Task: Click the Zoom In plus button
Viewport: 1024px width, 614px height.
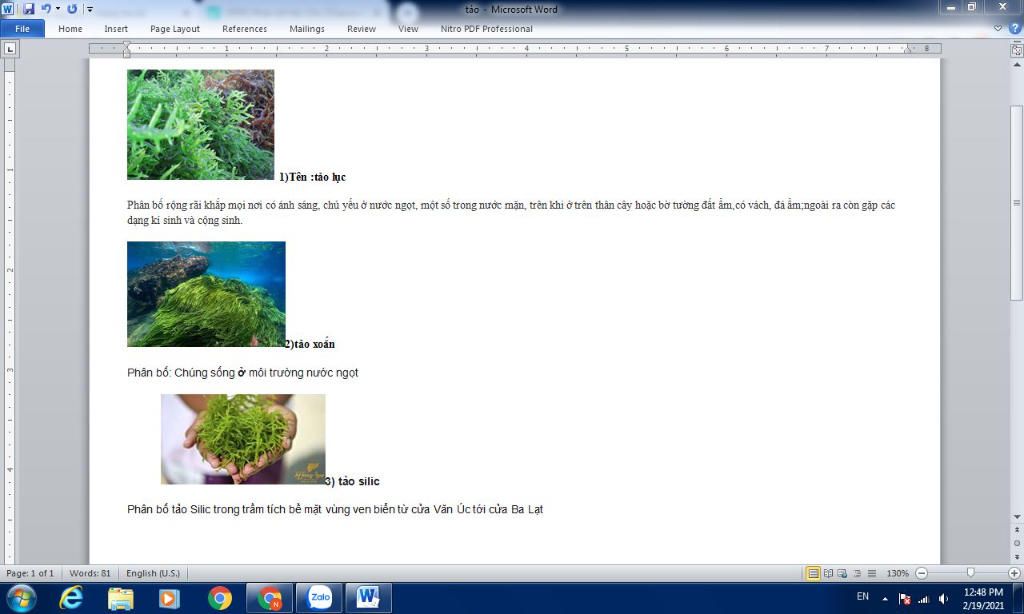Action: (x=1014, y=574)
